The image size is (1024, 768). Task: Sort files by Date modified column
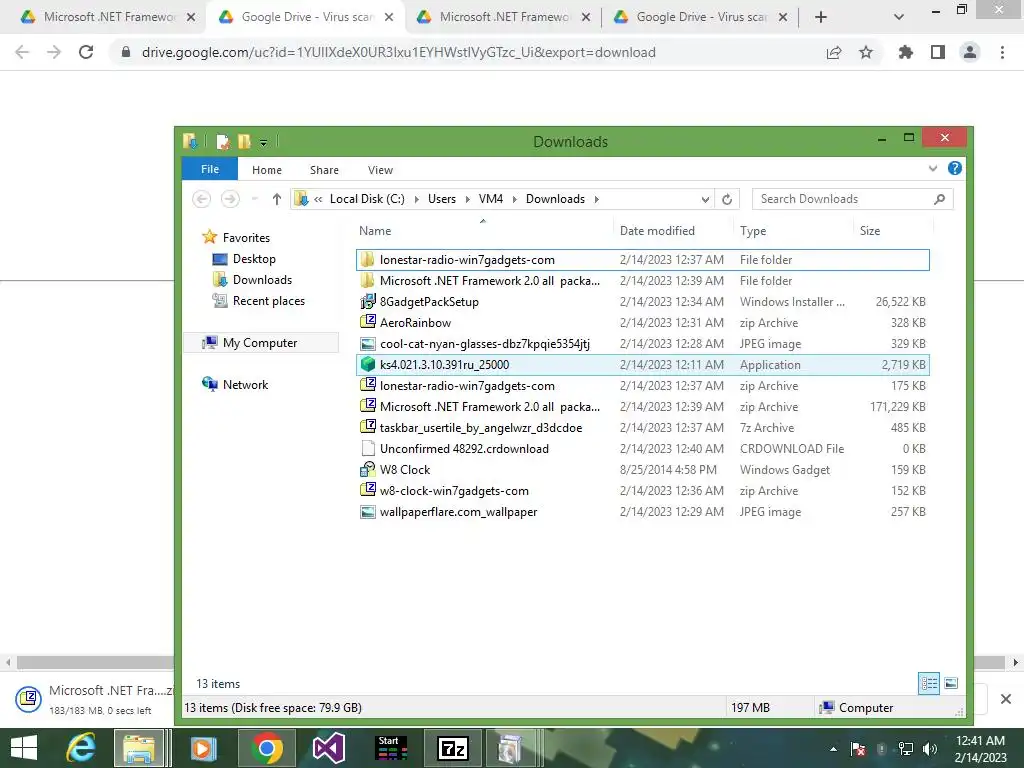(657, 231)
